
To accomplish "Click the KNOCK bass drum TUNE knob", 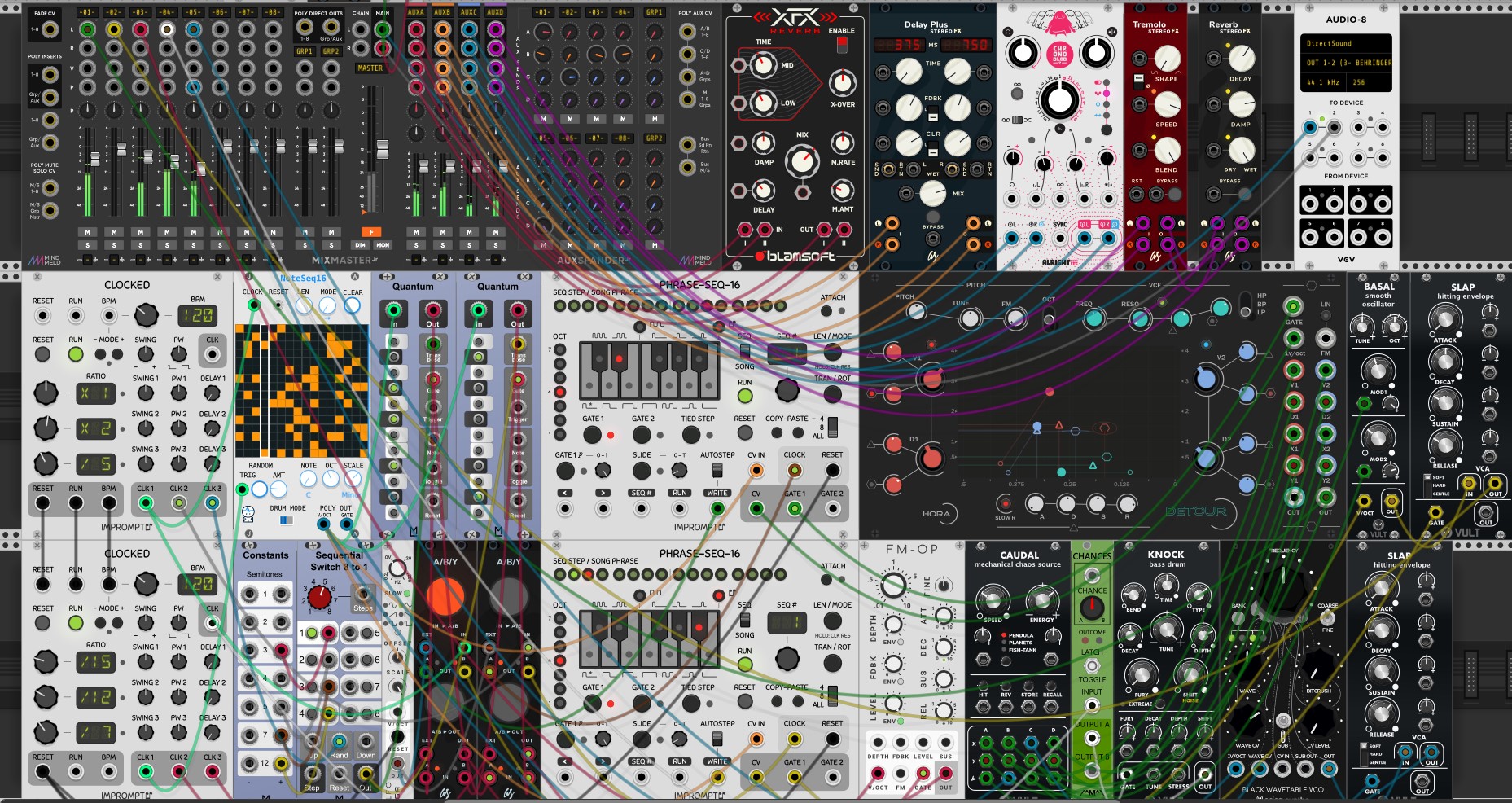I will pos(1167,630).
